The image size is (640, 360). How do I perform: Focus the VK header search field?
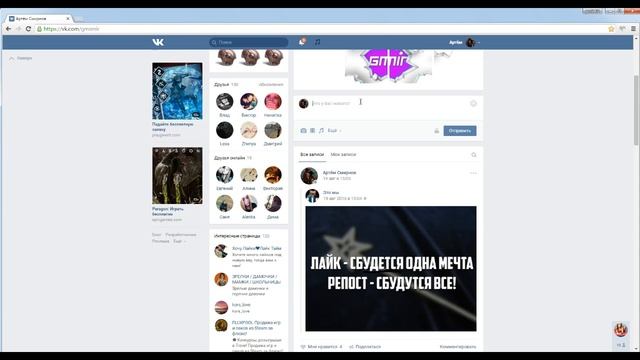coord(249,42)
